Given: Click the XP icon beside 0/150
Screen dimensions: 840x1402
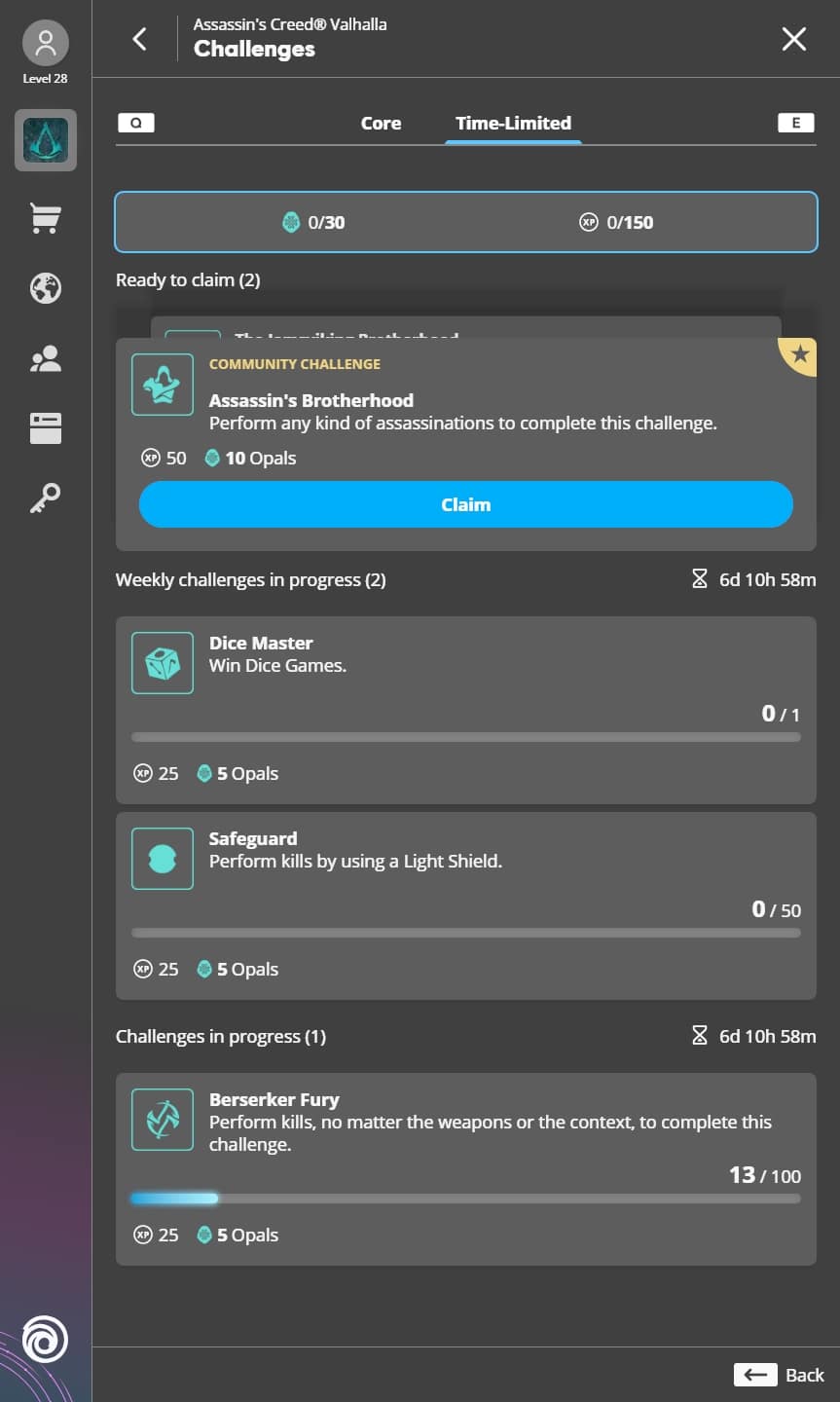Looking at the screenshot, I should point(588,222).
